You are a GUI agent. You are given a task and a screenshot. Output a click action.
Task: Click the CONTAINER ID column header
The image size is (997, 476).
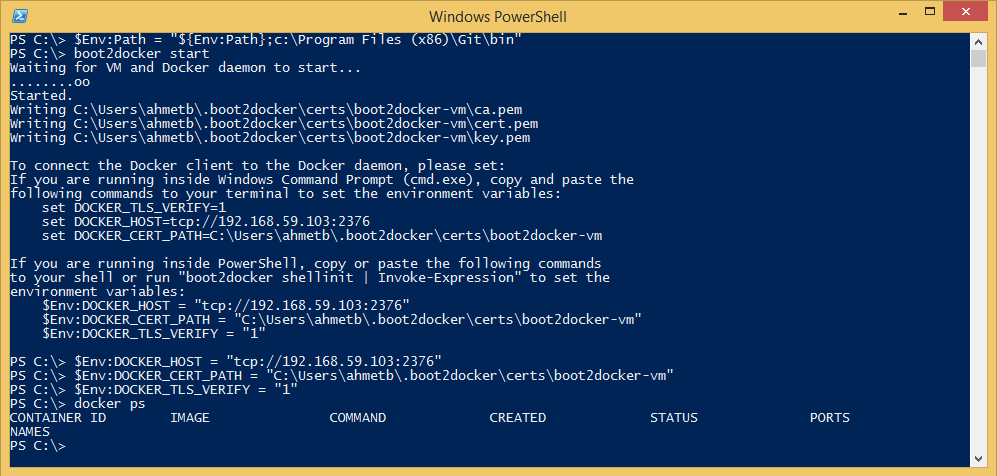click(58, 418)
